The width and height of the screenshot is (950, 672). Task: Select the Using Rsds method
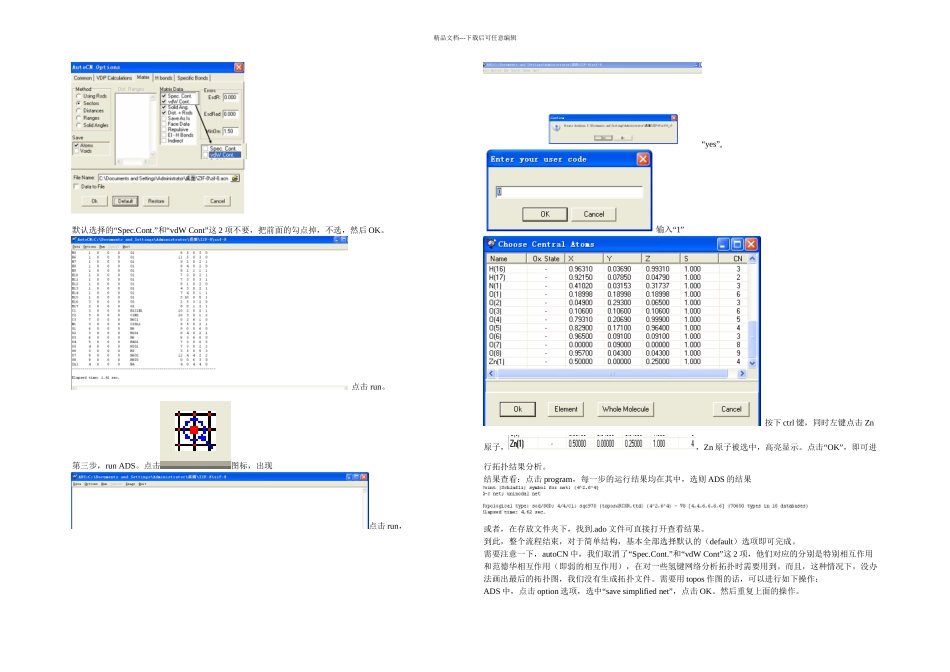tap(78, 96)
